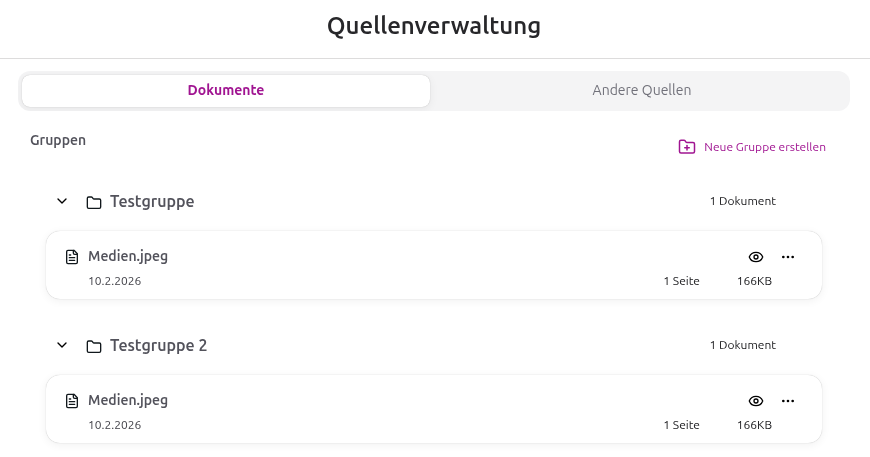Collapse the Testgruppe 2 group chevron
The height and width of the screenshot is (457, 870).
click(62, 346)
